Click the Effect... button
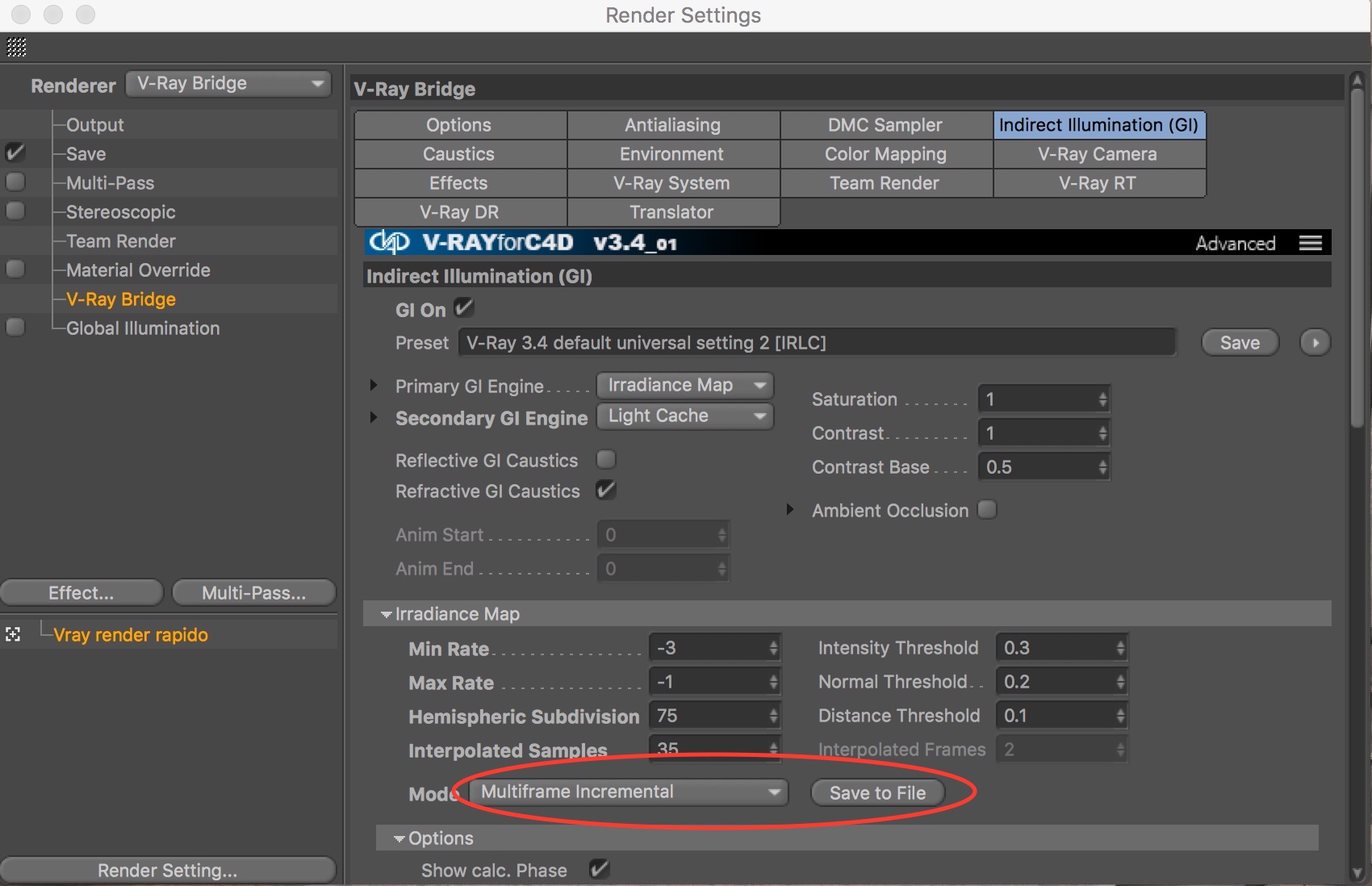1372x886 pixels. coord(82,593)
